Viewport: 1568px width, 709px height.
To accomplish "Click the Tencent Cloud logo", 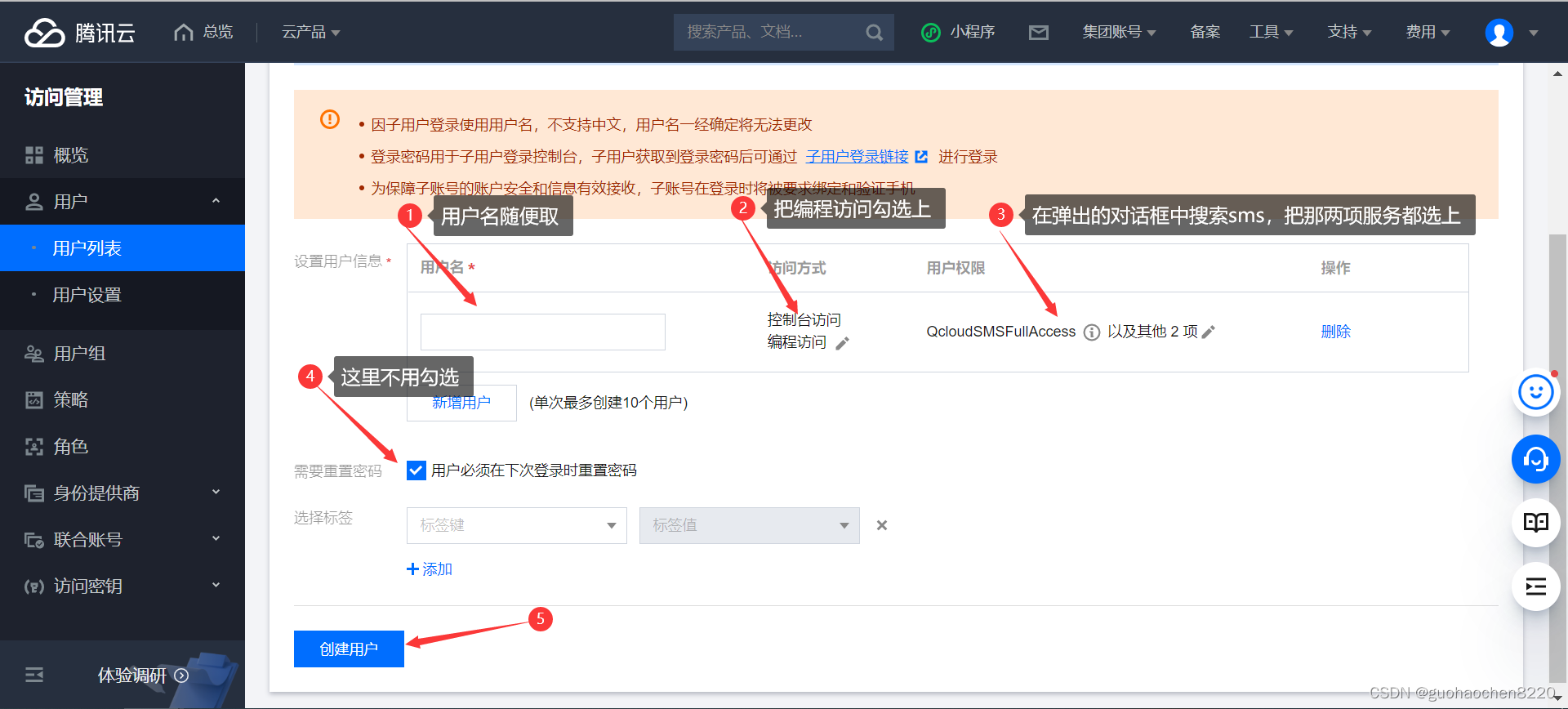I will coord(79,33).
